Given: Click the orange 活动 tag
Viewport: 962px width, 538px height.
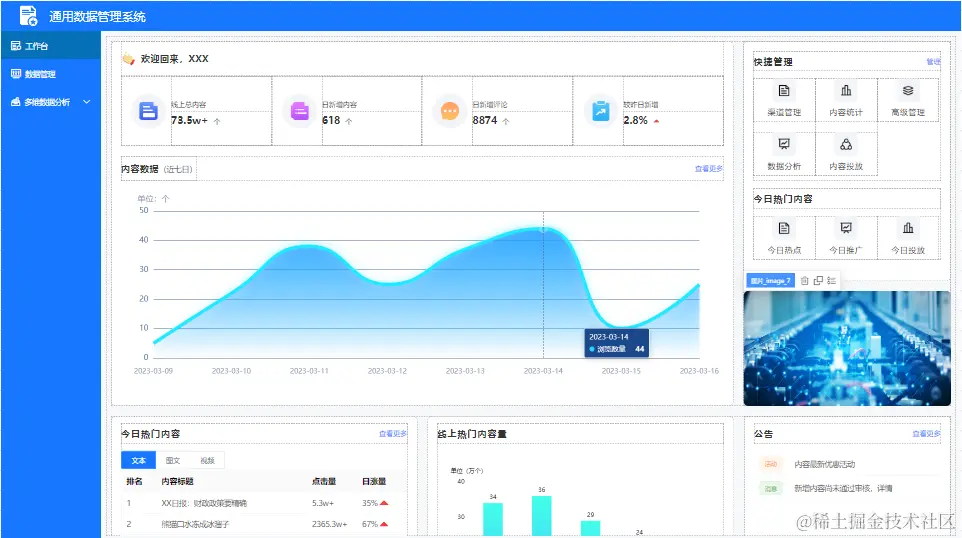Looking at the screenshot, I should tap(771, 464).
